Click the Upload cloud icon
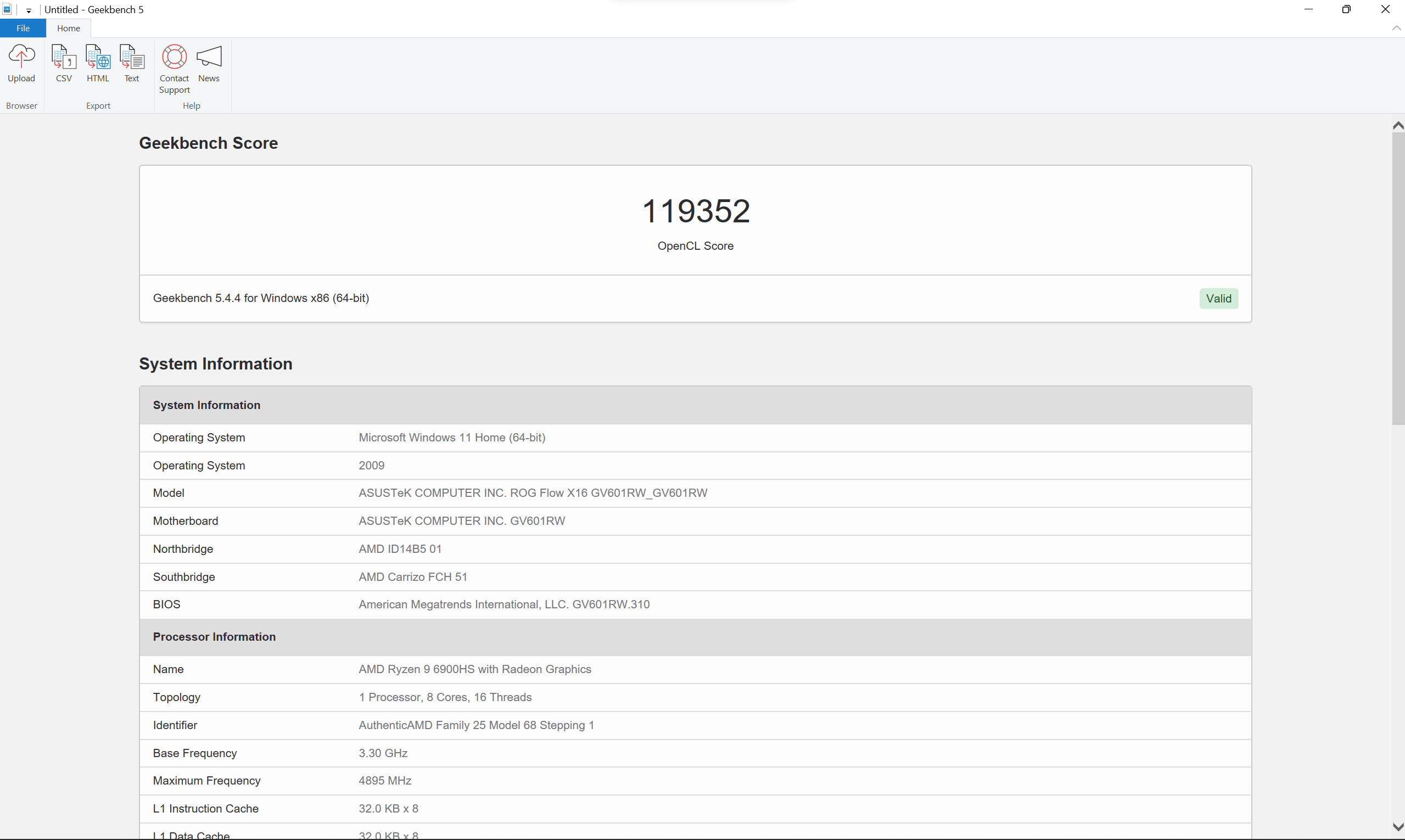The height and width of the screenshot is (840, 1405). [x=21, y=56]
